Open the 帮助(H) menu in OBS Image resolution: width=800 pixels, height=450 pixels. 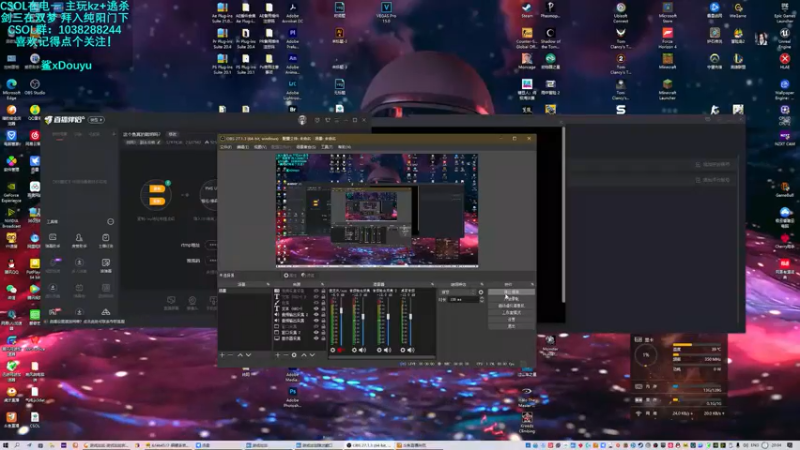point(344,147)
